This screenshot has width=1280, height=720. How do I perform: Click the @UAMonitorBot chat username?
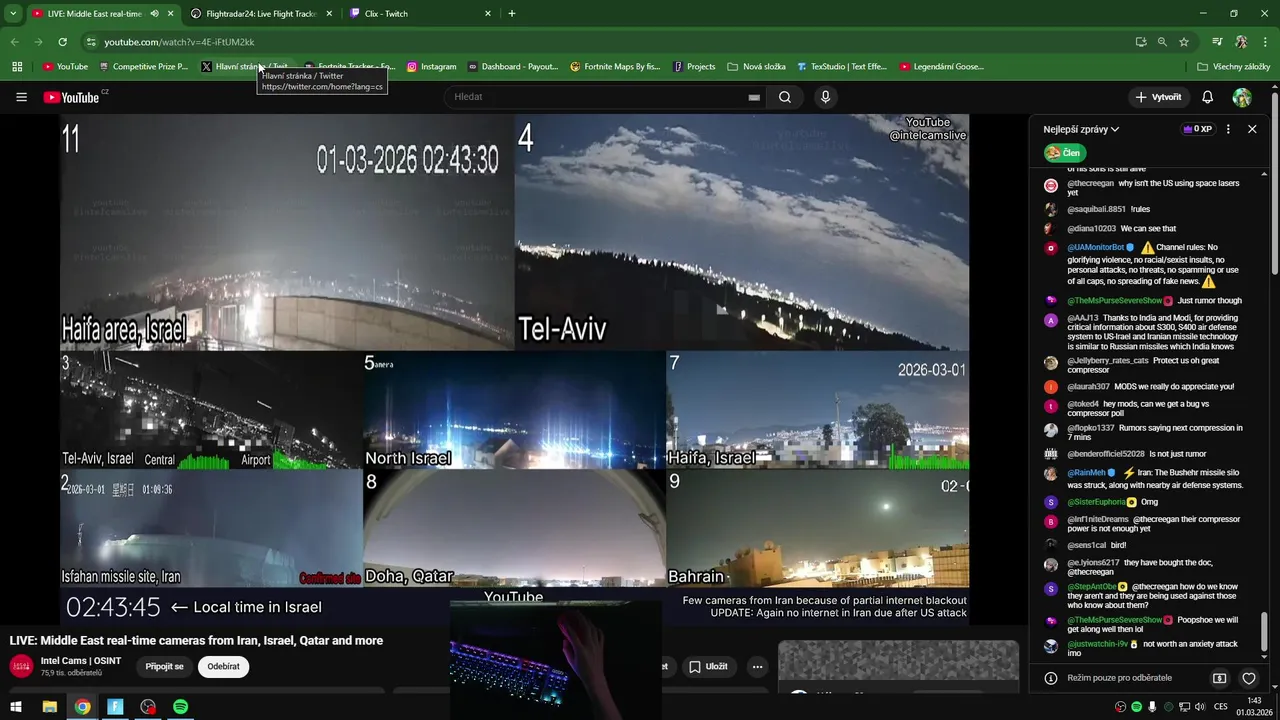pos(1095,247)
